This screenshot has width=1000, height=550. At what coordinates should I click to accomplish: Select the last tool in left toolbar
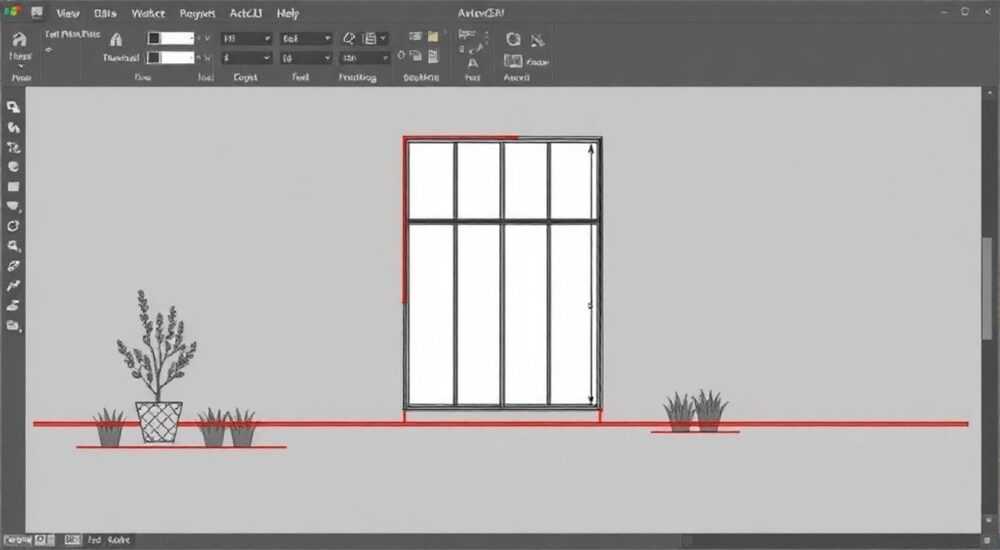point(13,325)
